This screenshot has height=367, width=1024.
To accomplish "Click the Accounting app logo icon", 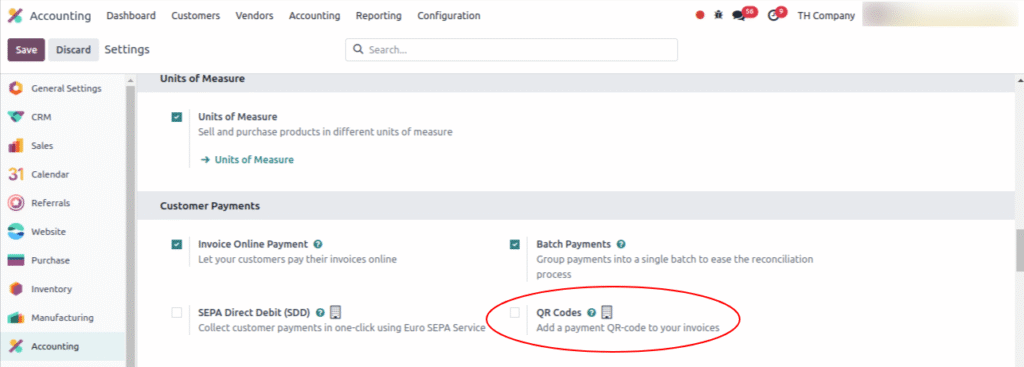I will 15,16.
